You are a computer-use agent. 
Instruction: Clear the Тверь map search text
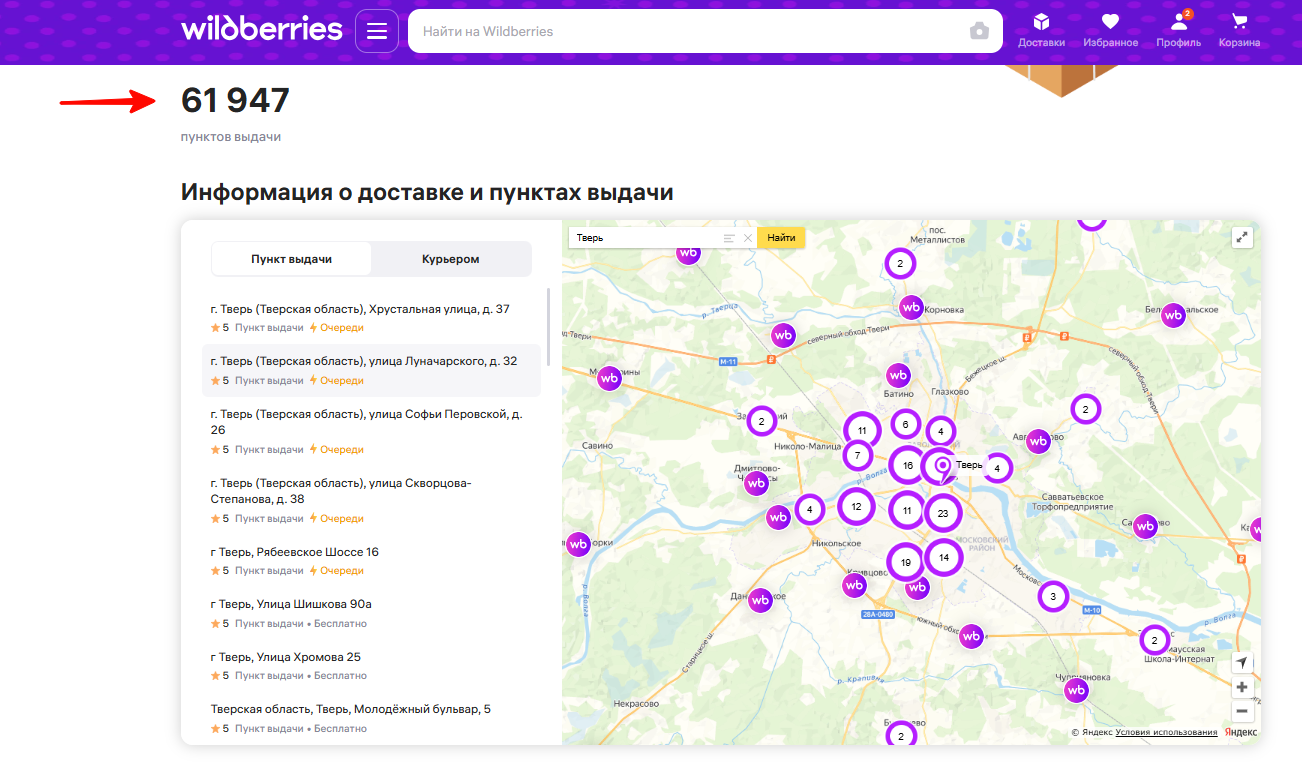point(747,238)
